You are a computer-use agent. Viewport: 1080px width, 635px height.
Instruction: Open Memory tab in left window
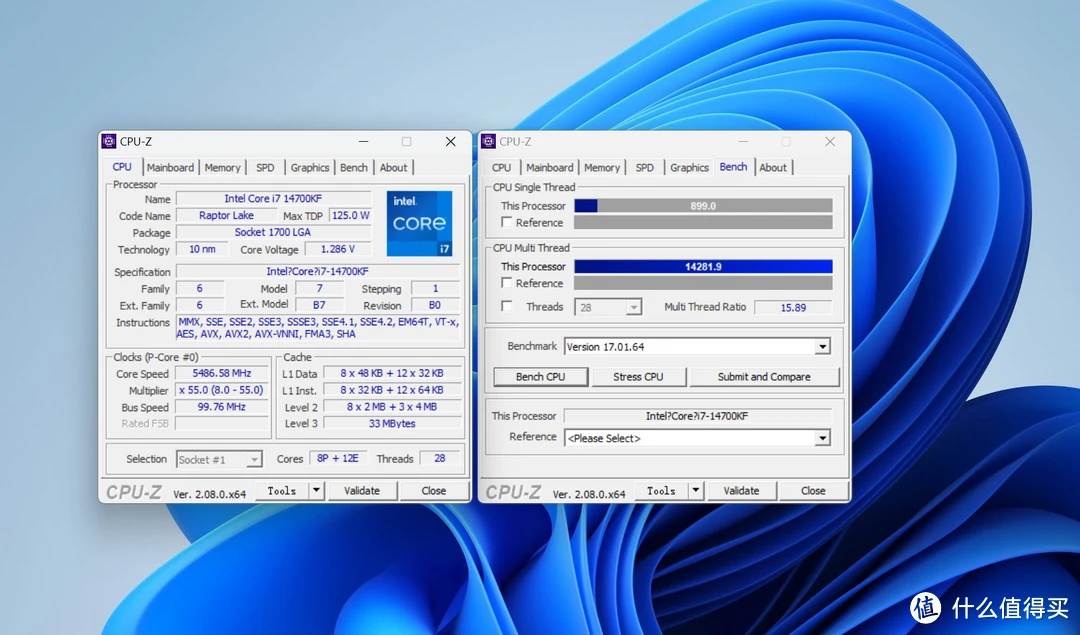(222, 167)
